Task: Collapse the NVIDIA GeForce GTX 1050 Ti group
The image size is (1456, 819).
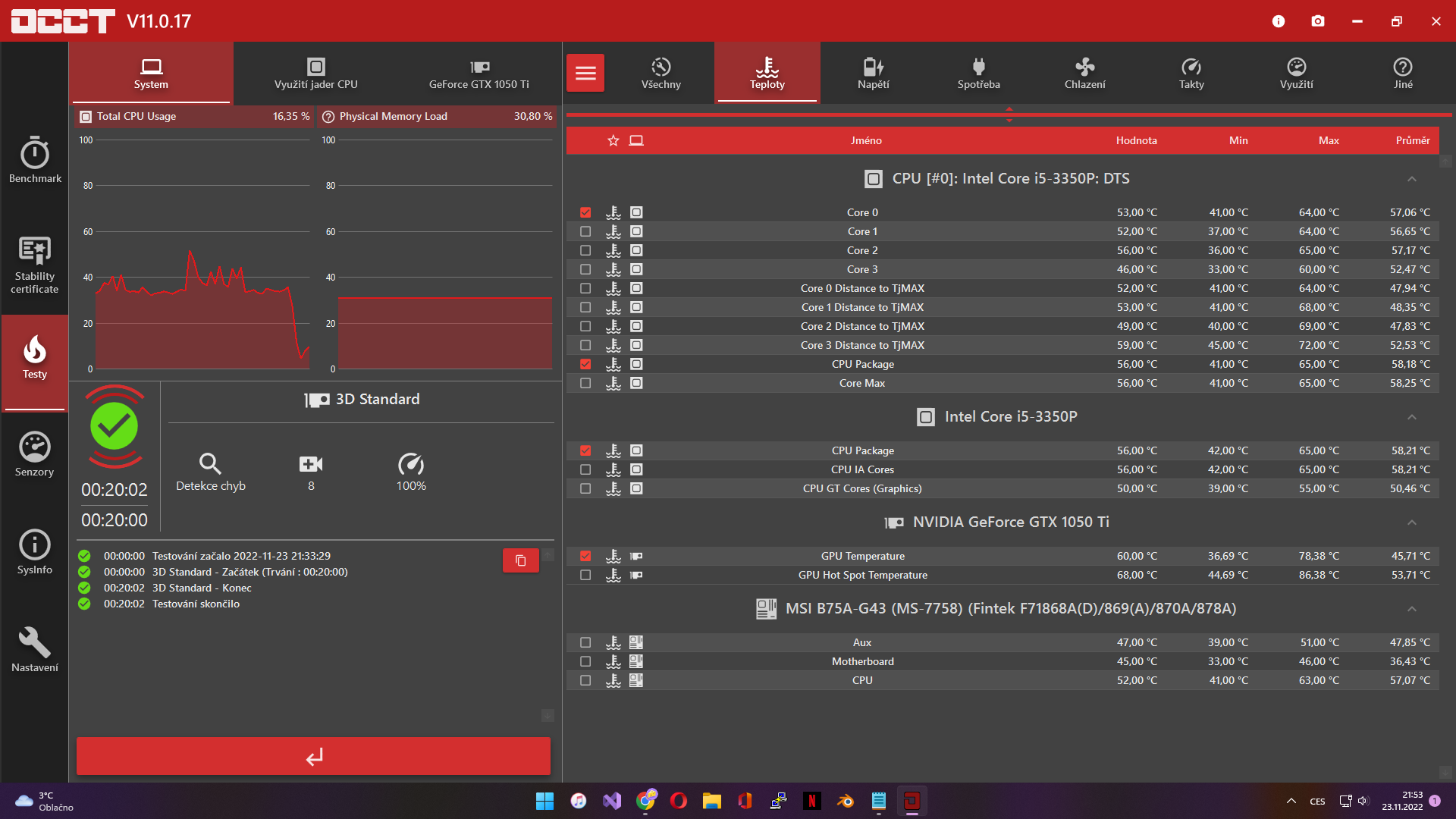Action: pos(1411,522)
